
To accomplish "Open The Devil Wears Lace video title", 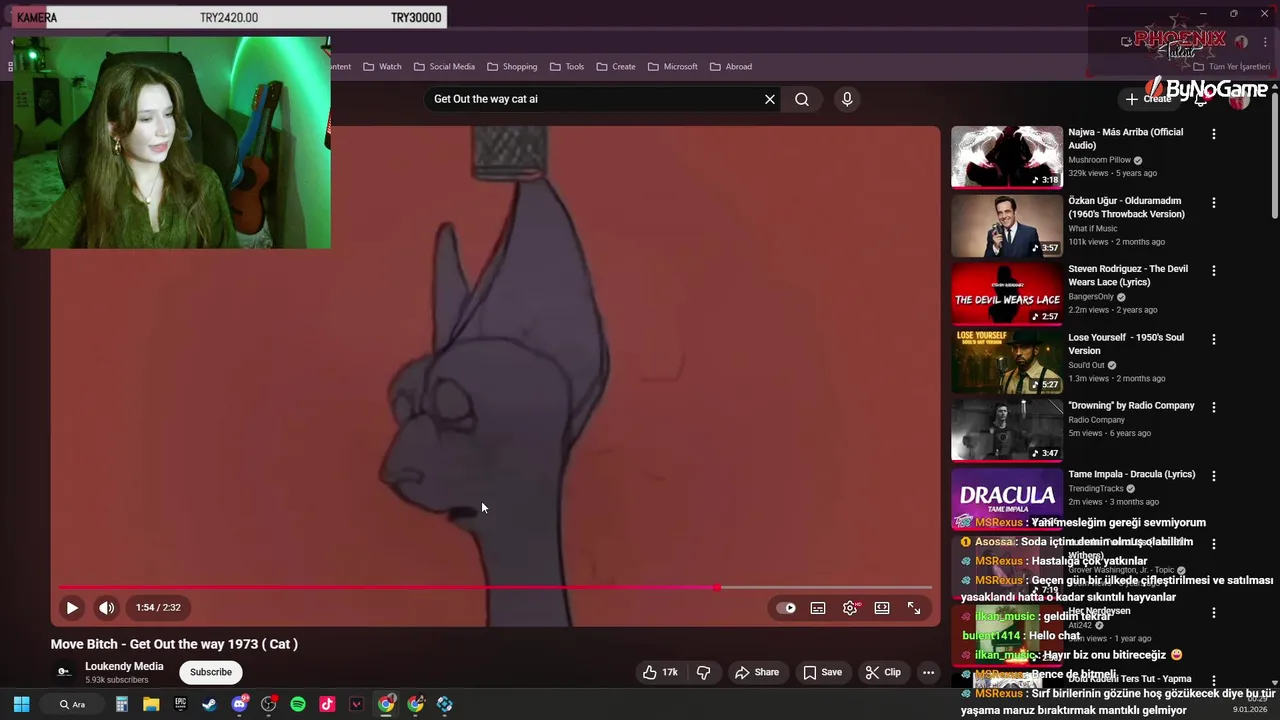I will point(1128,275).
